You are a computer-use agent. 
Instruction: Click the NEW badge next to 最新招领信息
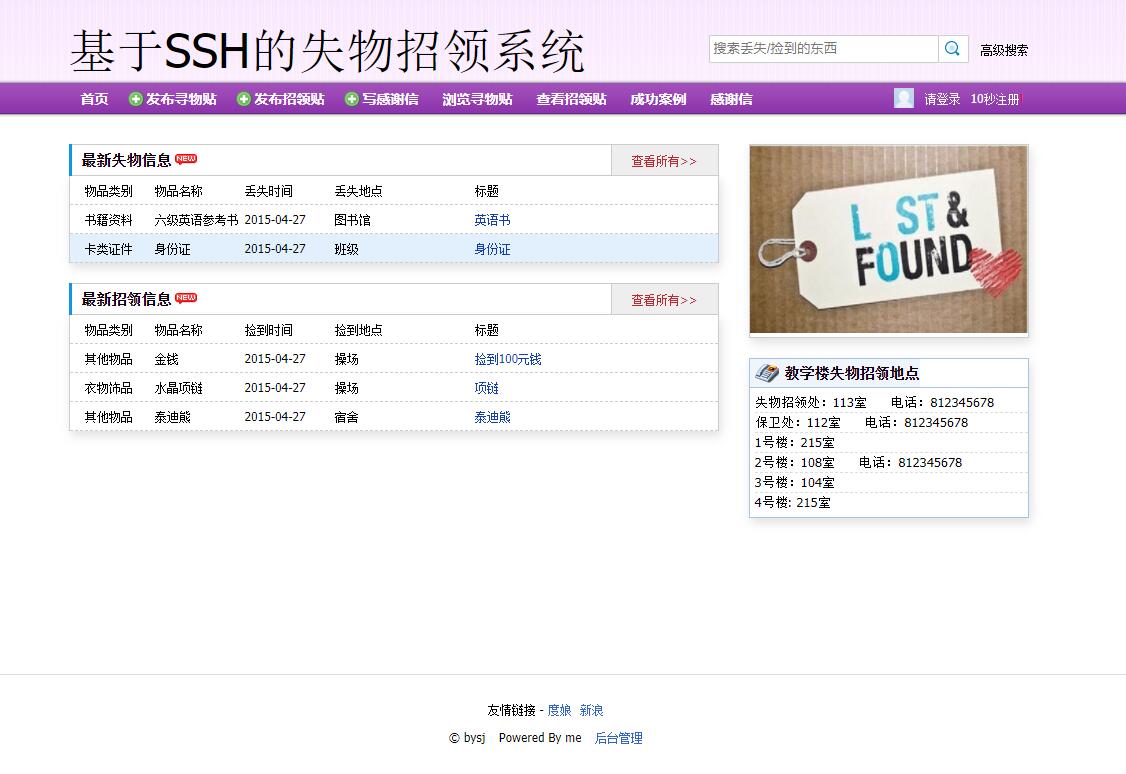(188, 297)
